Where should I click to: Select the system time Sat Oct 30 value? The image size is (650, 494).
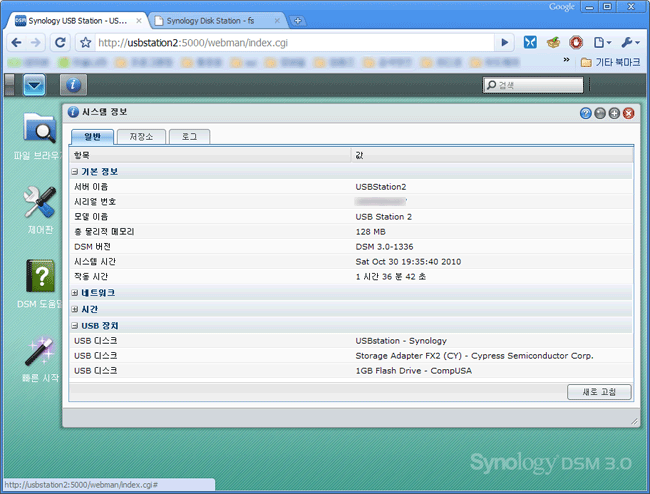click(x=408, y=262)
